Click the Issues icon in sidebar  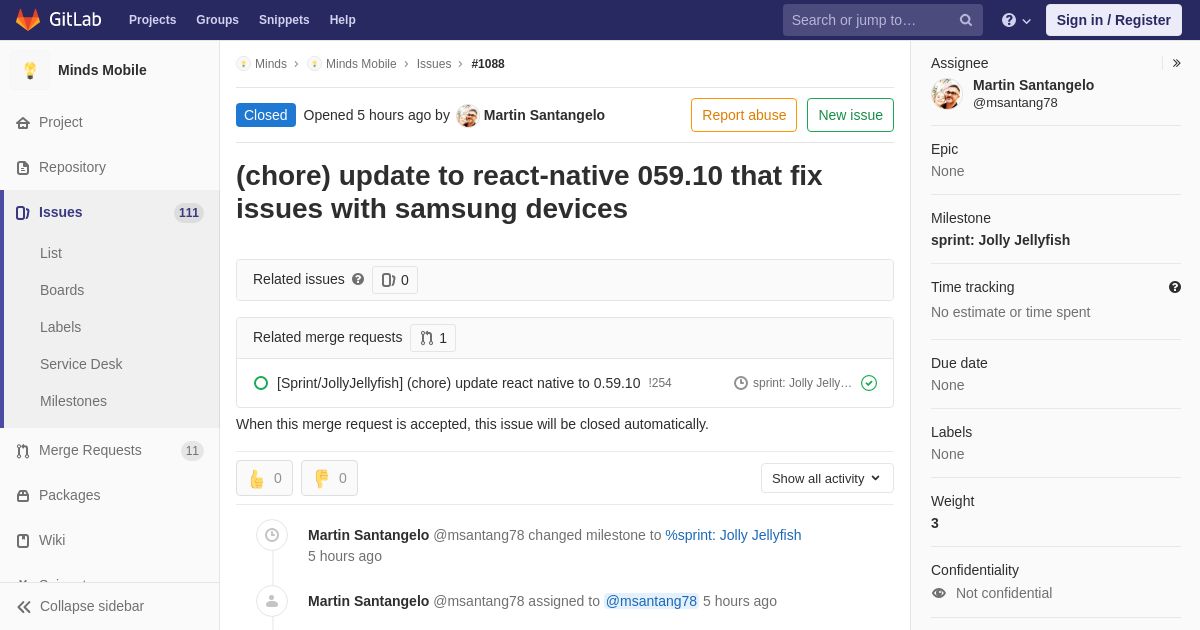tap(23, 212)
